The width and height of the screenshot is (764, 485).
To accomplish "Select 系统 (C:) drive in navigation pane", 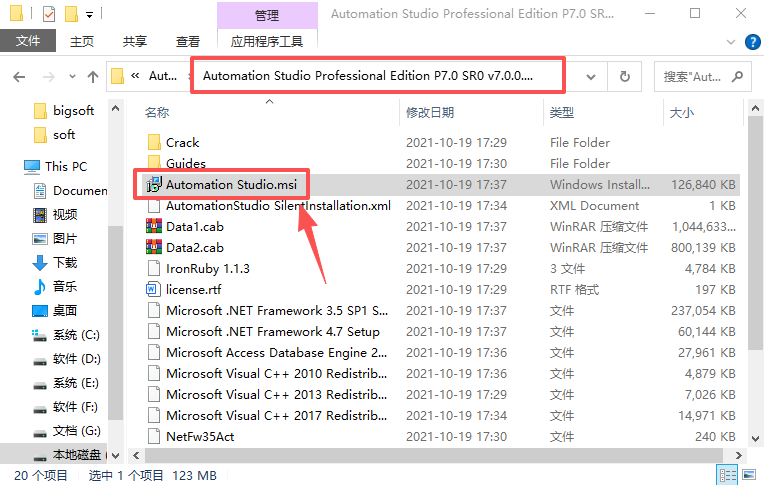I will [76, 335].
